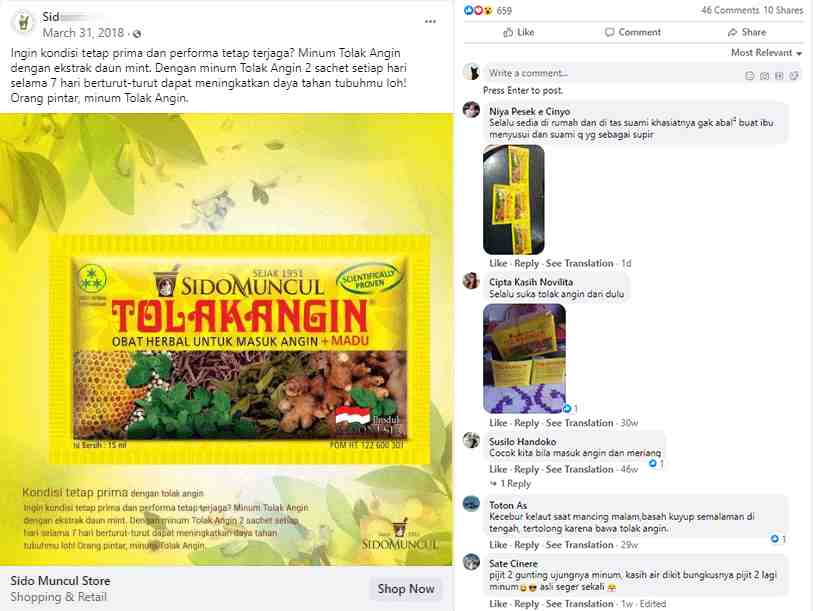
Task: Insert an emoji in the comment box
Action: click(749, 76)
